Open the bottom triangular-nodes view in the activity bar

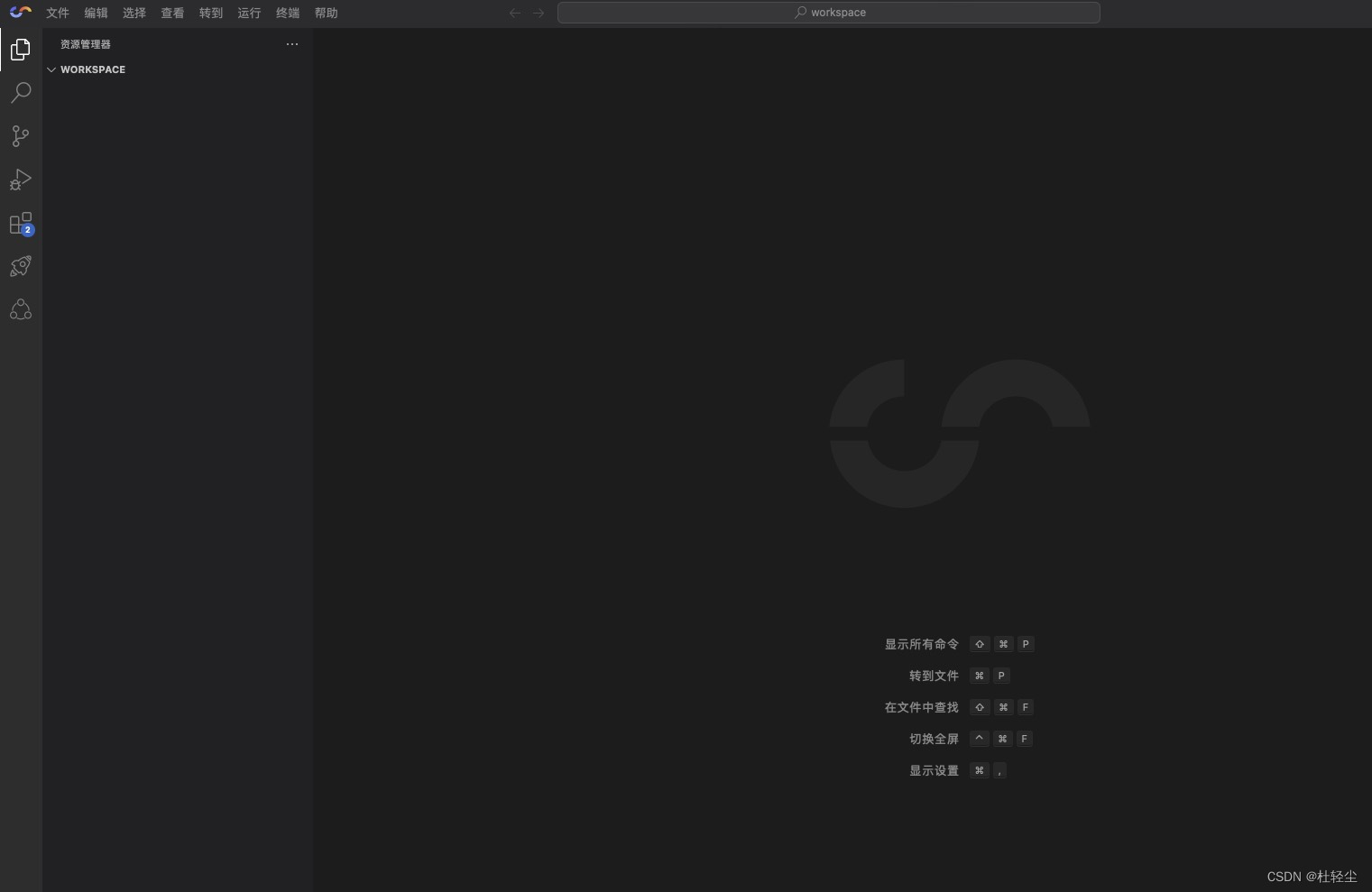pyautogui.click(x=21, y=309)
